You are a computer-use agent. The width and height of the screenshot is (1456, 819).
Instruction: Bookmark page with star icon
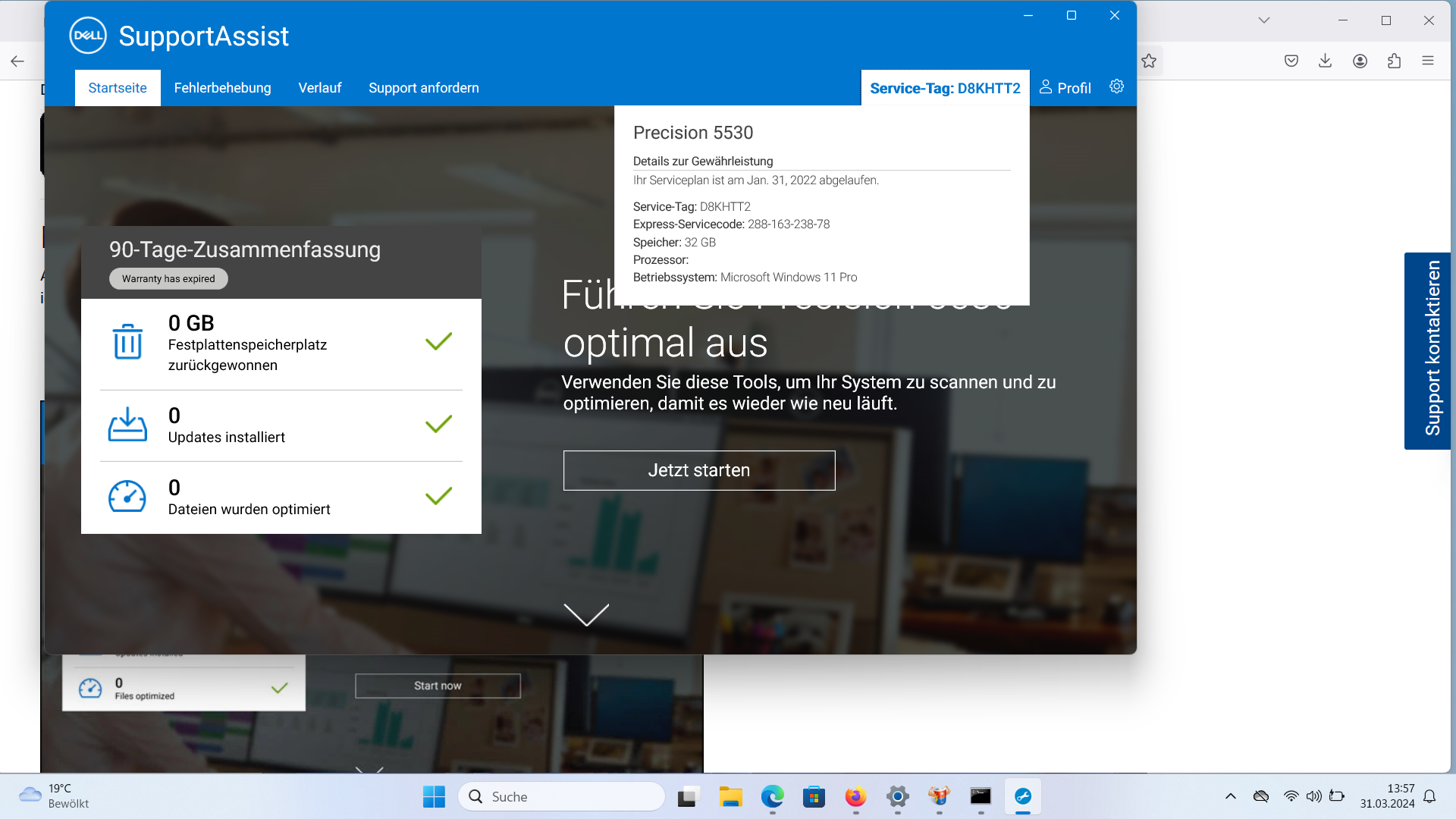(x=1149, y=61)
